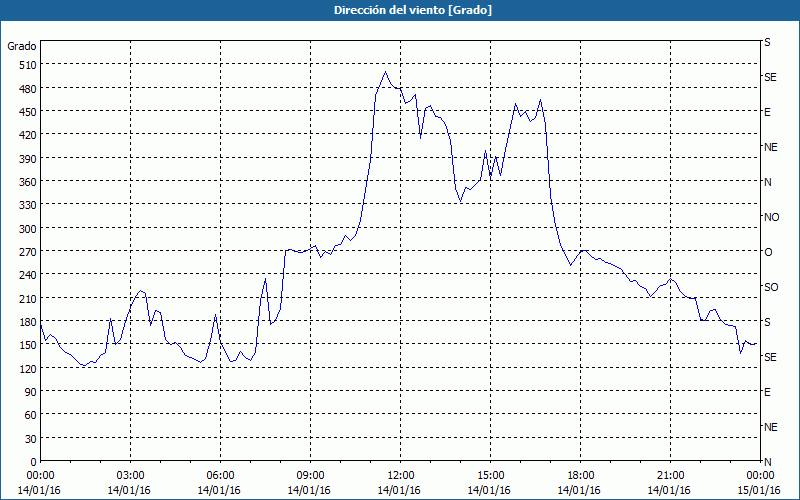Click the 150 tick label
800x500 pixels.
pos(28,345)
